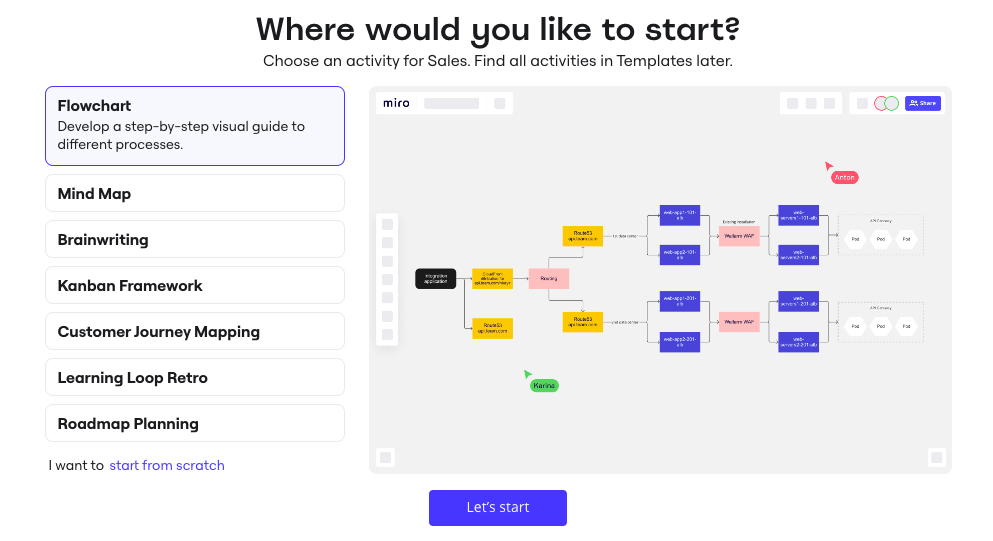The height and width of the screenshot is (541, 993).
Task: Click the pink Routing node in the flowchart
Action: pos(549,279)
